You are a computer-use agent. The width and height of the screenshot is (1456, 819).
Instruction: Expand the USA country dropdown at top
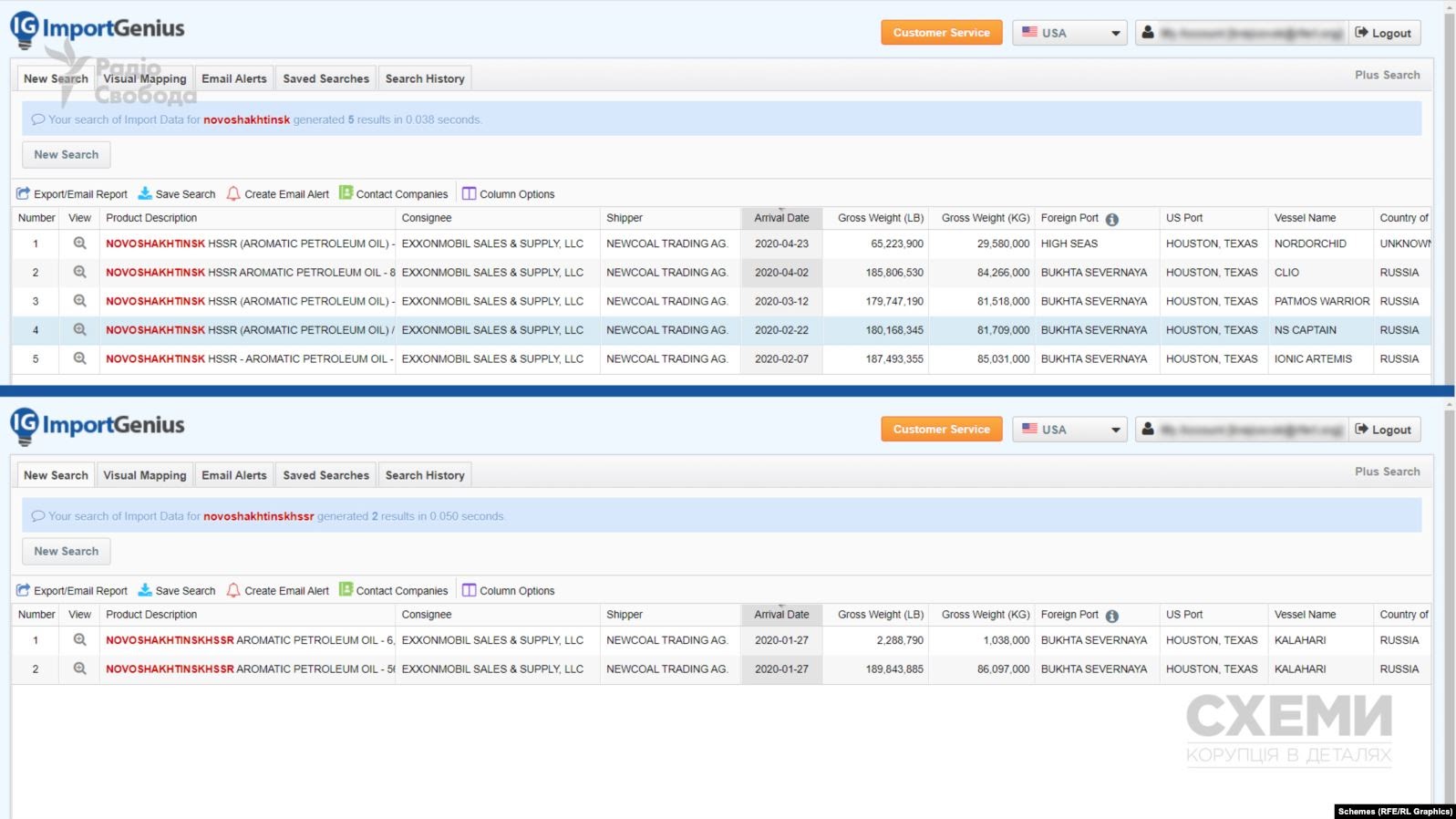coord(1069,33)
